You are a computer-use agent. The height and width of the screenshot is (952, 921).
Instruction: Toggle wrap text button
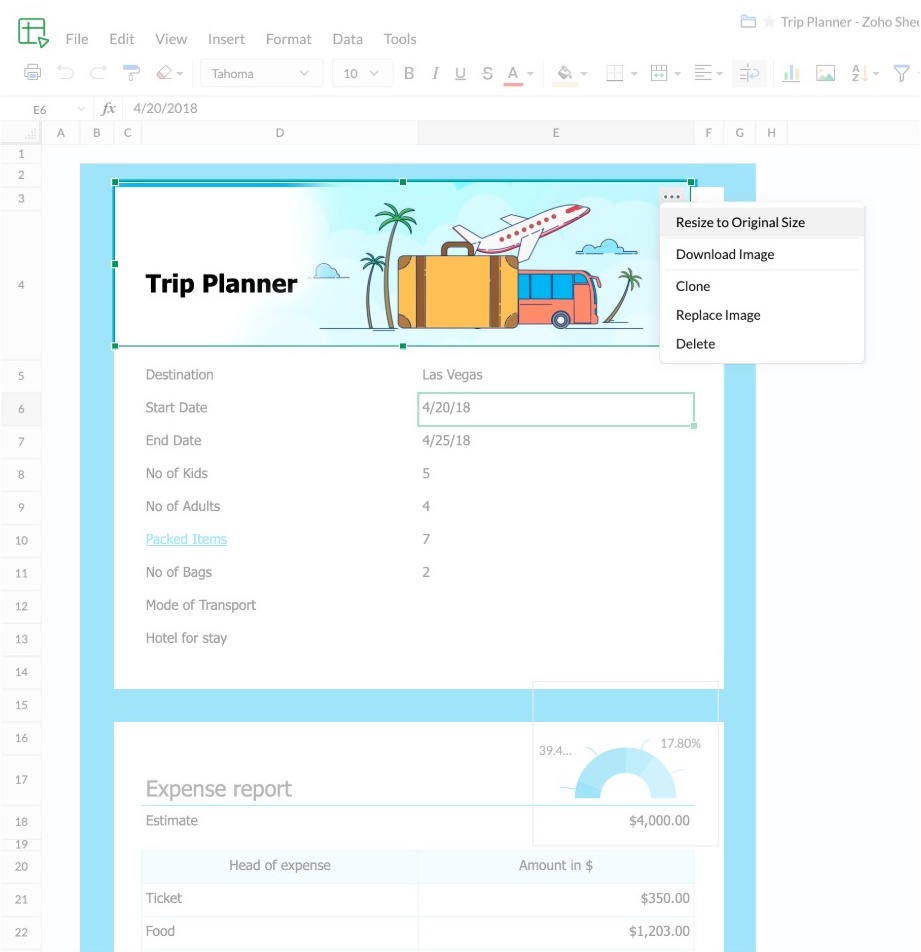coord(748,73)
